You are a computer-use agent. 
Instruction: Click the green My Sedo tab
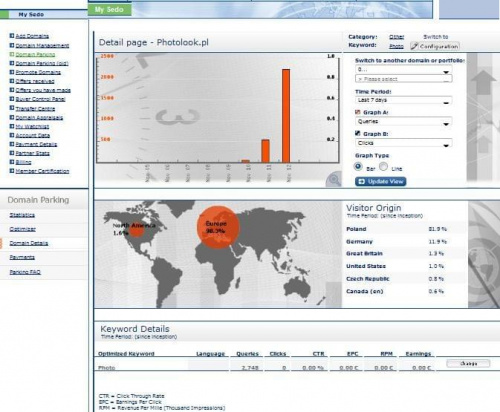(x=109, y=10)
